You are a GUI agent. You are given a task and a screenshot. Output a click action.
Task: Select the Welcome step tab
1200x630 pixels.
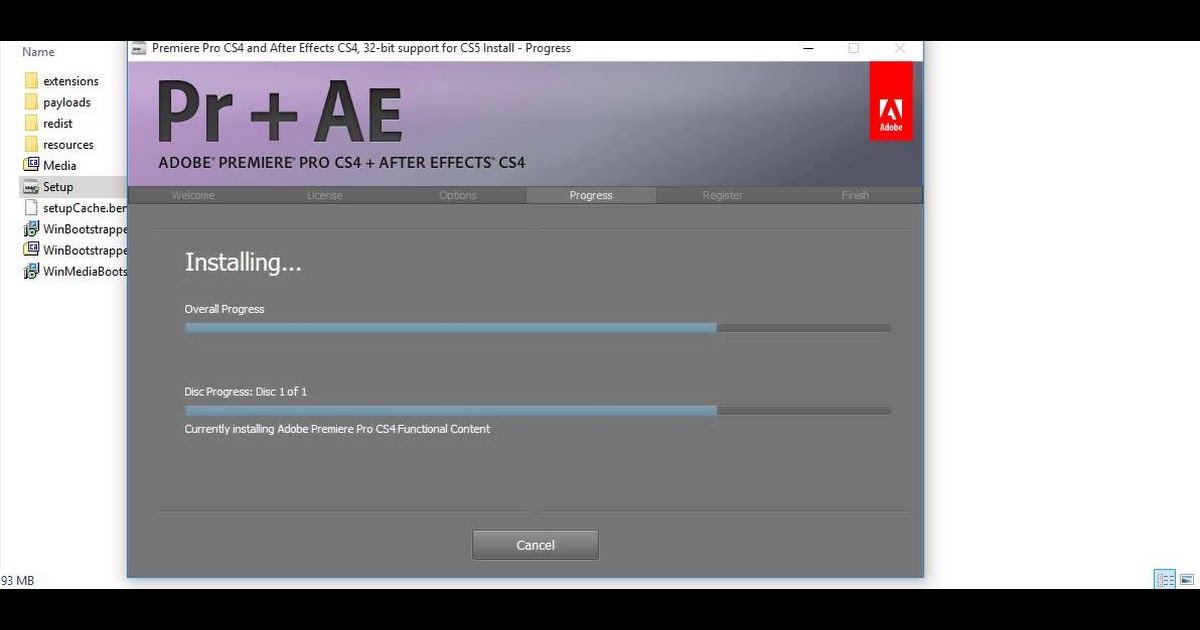pyautogui.click(x=193, y=195)
